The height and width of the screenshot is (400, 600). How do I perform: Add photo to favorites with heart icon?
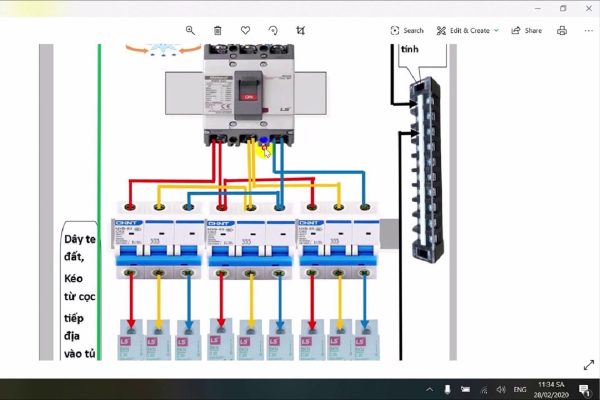pyautogui.click(x=245, y=30)
